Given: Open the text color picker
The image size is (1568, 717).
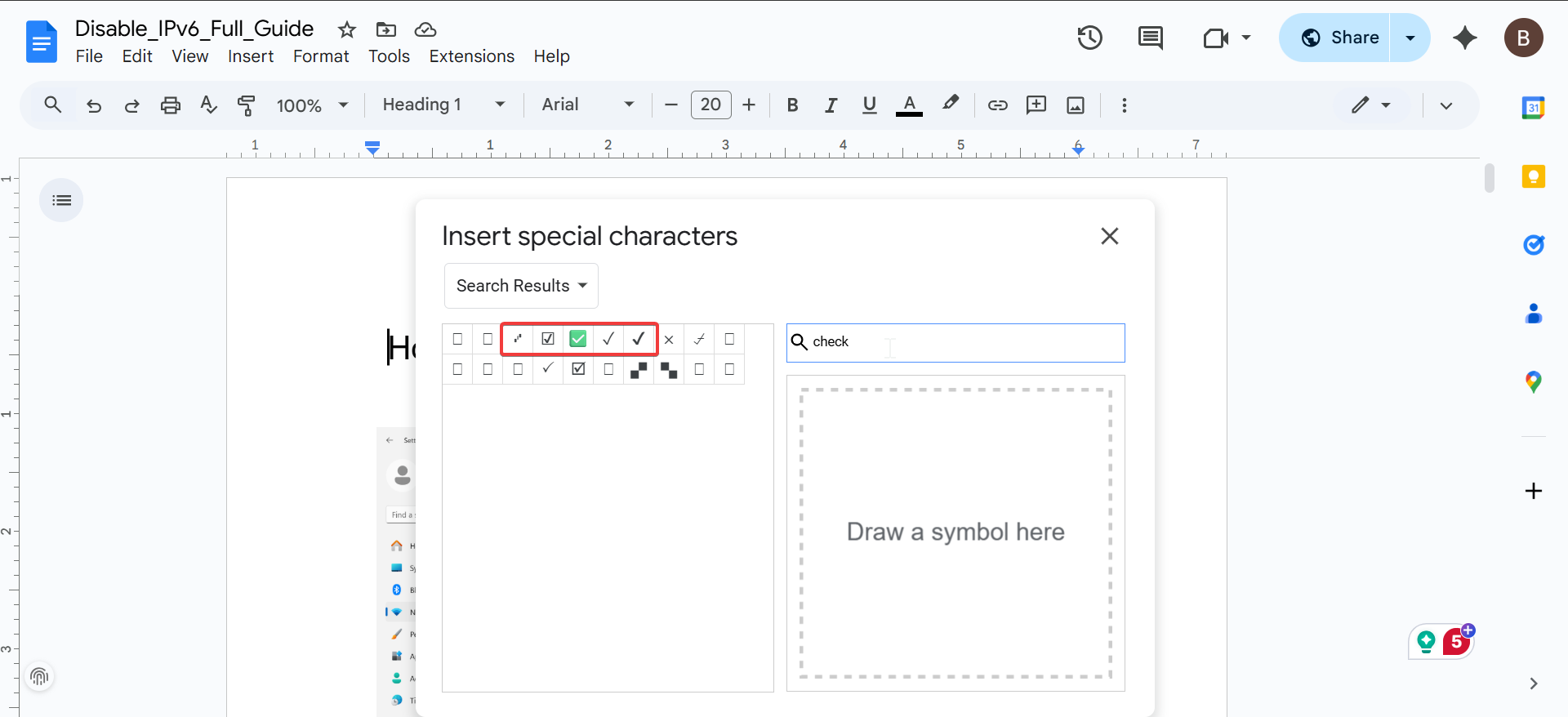Looking at the screenshot, I should pos(909,105).
